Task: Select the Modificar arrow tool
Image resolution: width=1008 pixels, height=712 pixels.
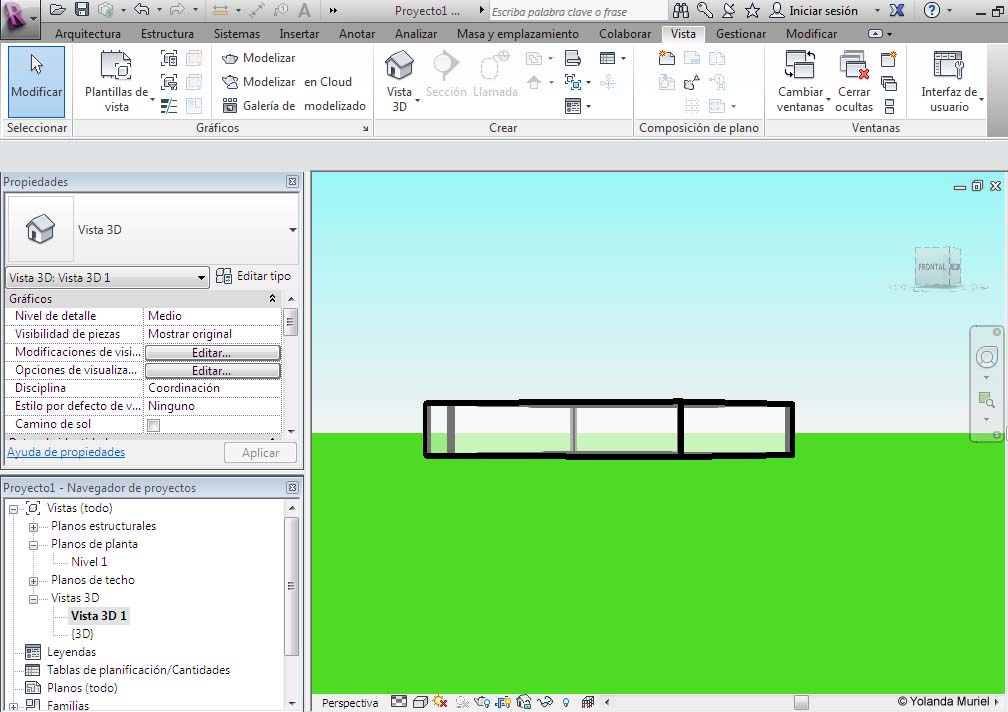Action: pyautogui.click(x=36, y=77)
